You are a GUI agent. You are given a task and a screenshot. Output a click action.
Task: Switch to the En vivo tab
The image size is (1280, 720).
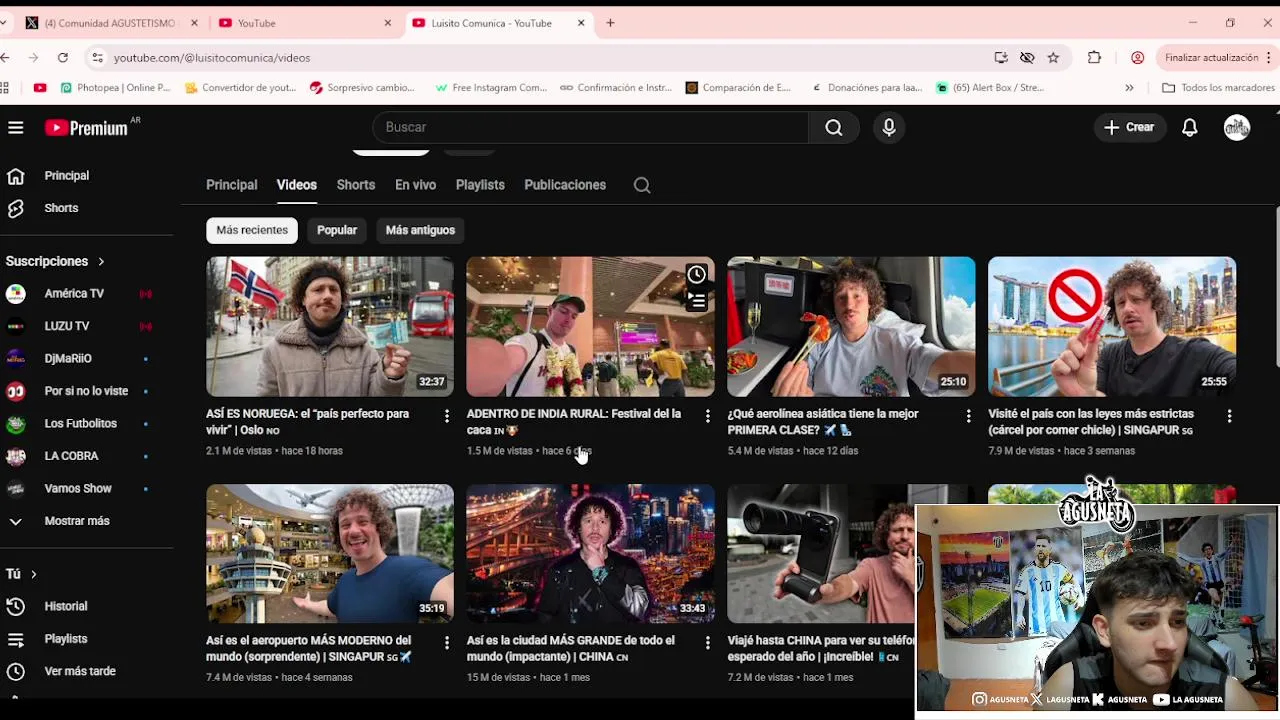coord(415,185)
